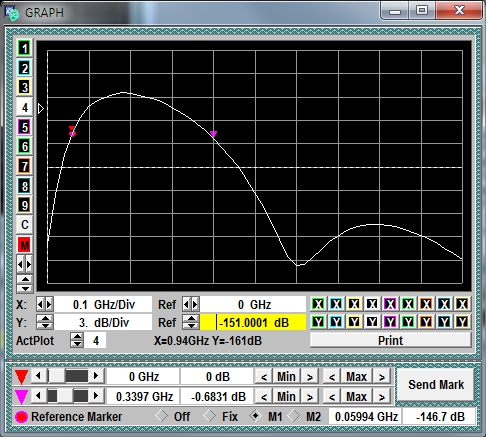Select plot button 5
The image size is (486, 437).
24,127
